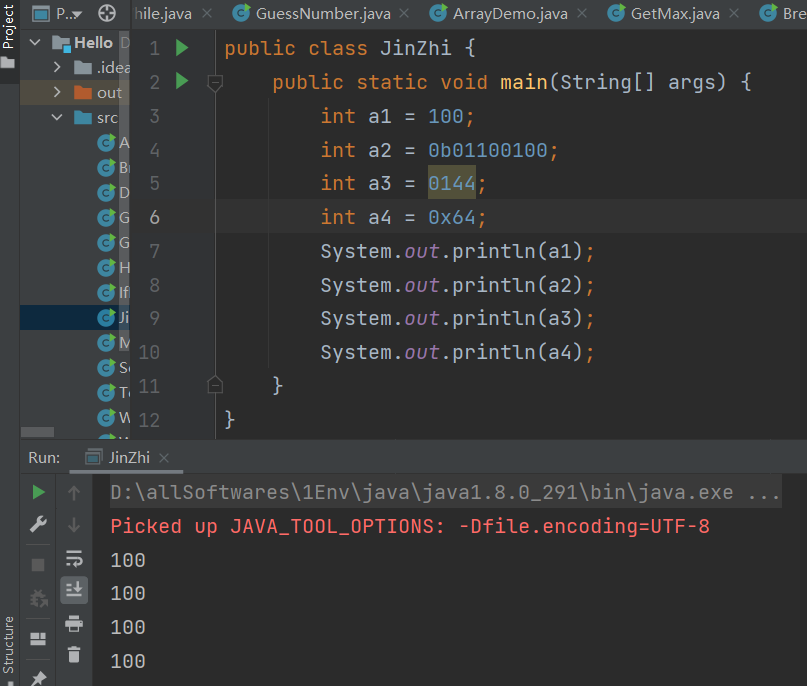The image size is (807, 686).
Task: Click the print console output icon
Action: tap(74, 623)
